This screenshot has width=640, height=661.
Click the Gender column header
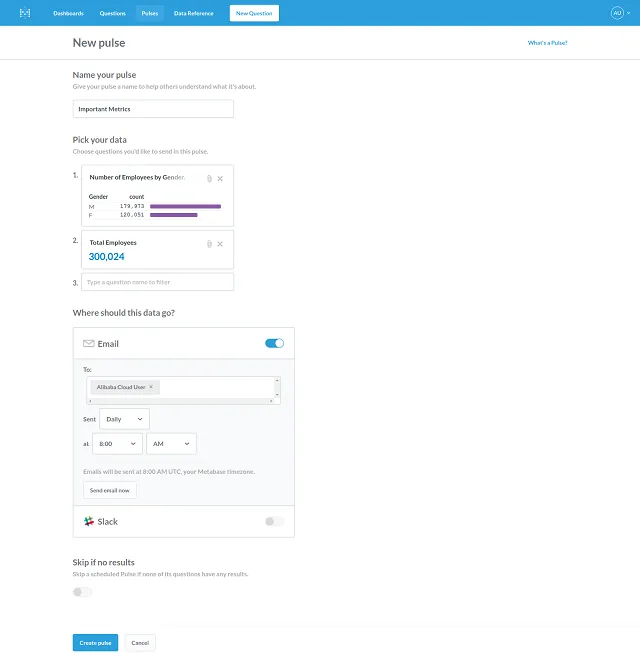click(x=98, y=197)
